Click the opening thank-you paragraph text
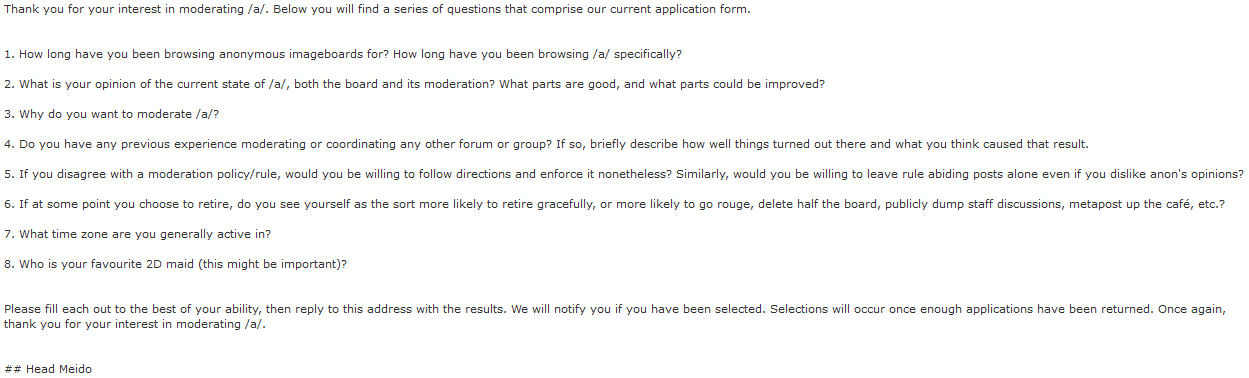The height and width of the screenshot is (378, 1249). 377,9
